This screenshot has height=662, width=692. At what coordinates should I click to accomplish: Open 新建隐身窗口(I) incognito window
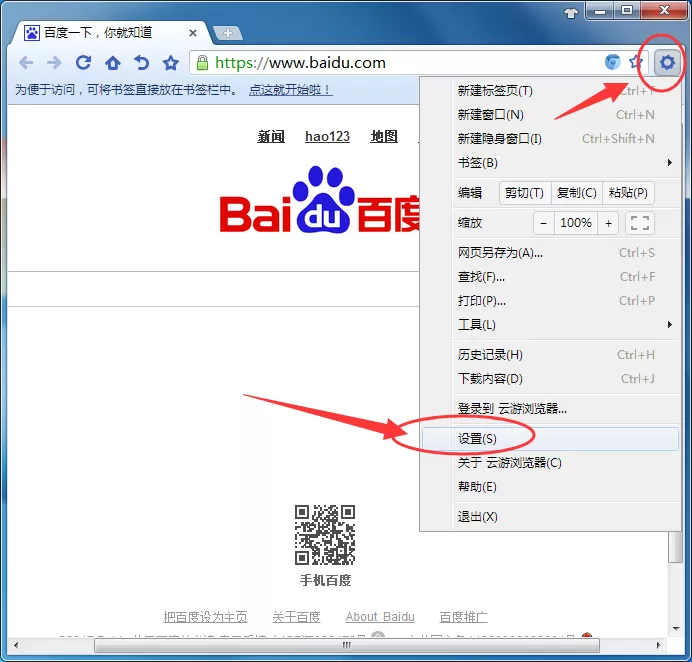pos(550,139)
